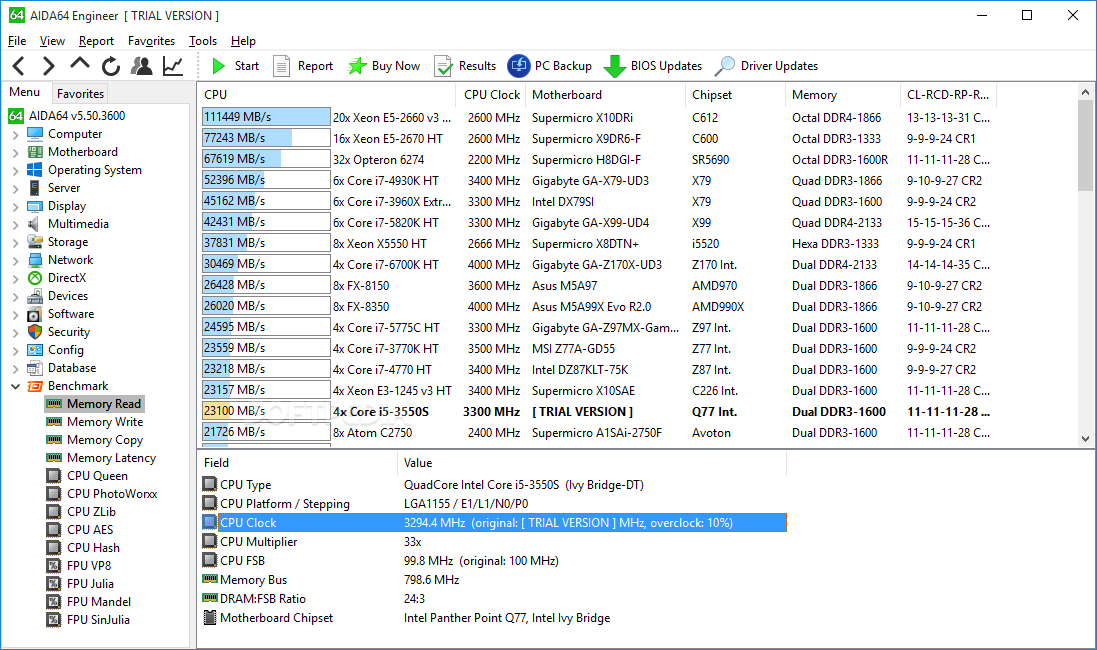Screen dimensions: 1097x650
Task: Select the Software tree item
Action: (x=60, y=314)
